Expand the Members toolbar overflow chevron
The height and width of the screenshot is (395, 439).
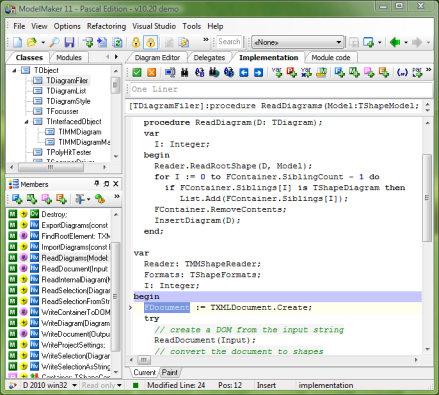pyautogui.click(x=117, y=196)
